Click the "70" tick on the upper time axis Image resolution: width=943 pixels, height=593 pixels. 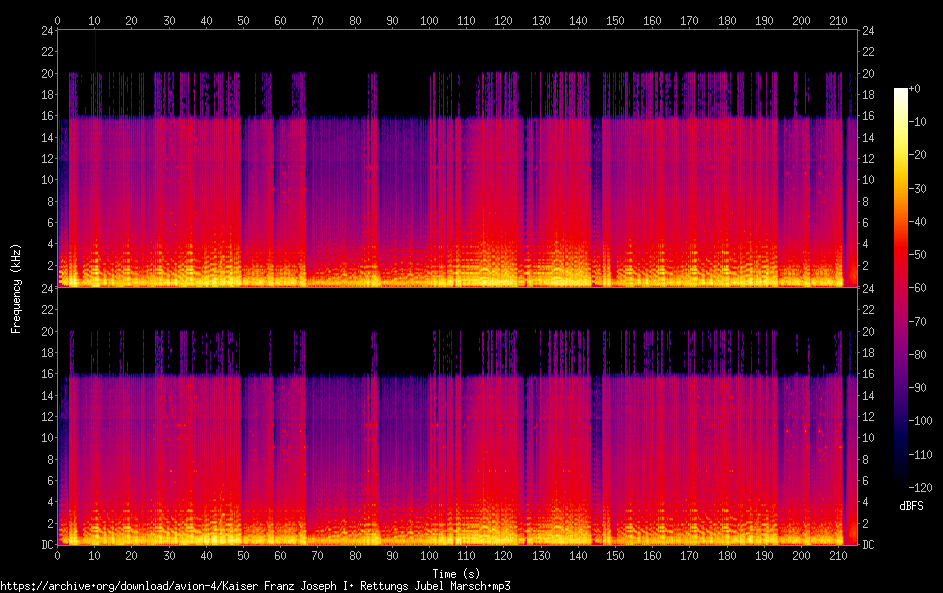(318, 20)
